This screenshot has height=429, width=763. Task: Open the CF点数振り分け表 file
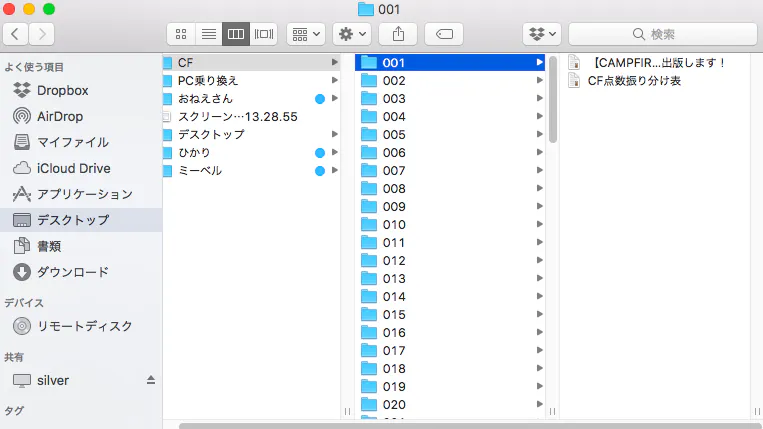tap(634, 80)
